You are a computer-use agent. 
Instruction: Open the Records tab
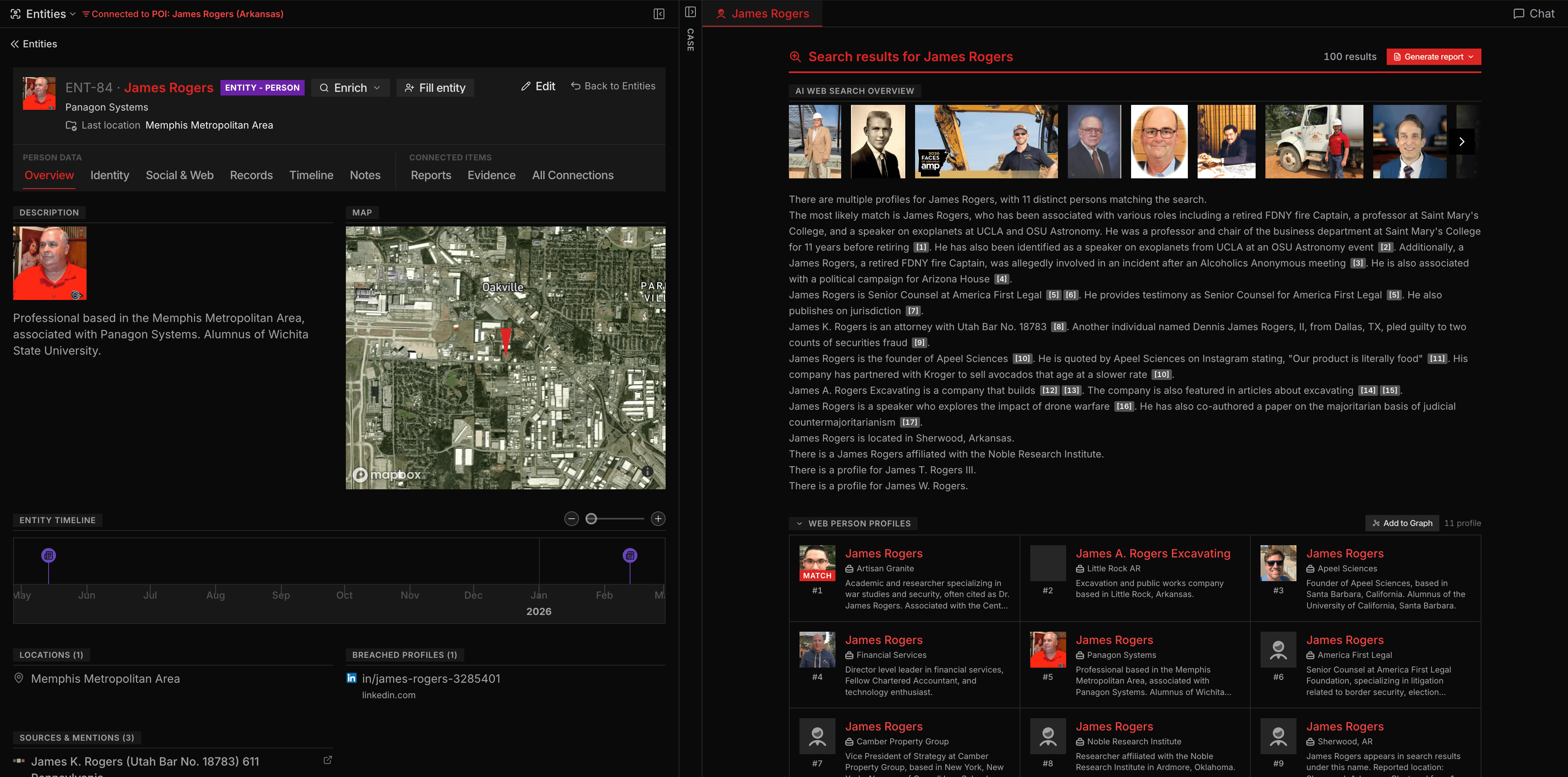point(252,175)
